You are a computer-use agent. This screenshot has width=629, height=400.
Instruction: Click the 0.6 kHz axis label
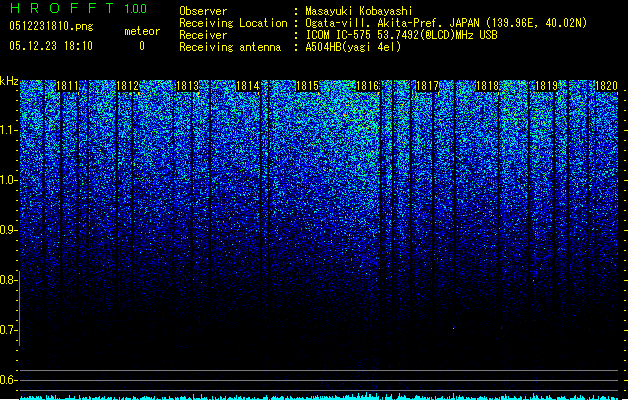coord(8,380)
